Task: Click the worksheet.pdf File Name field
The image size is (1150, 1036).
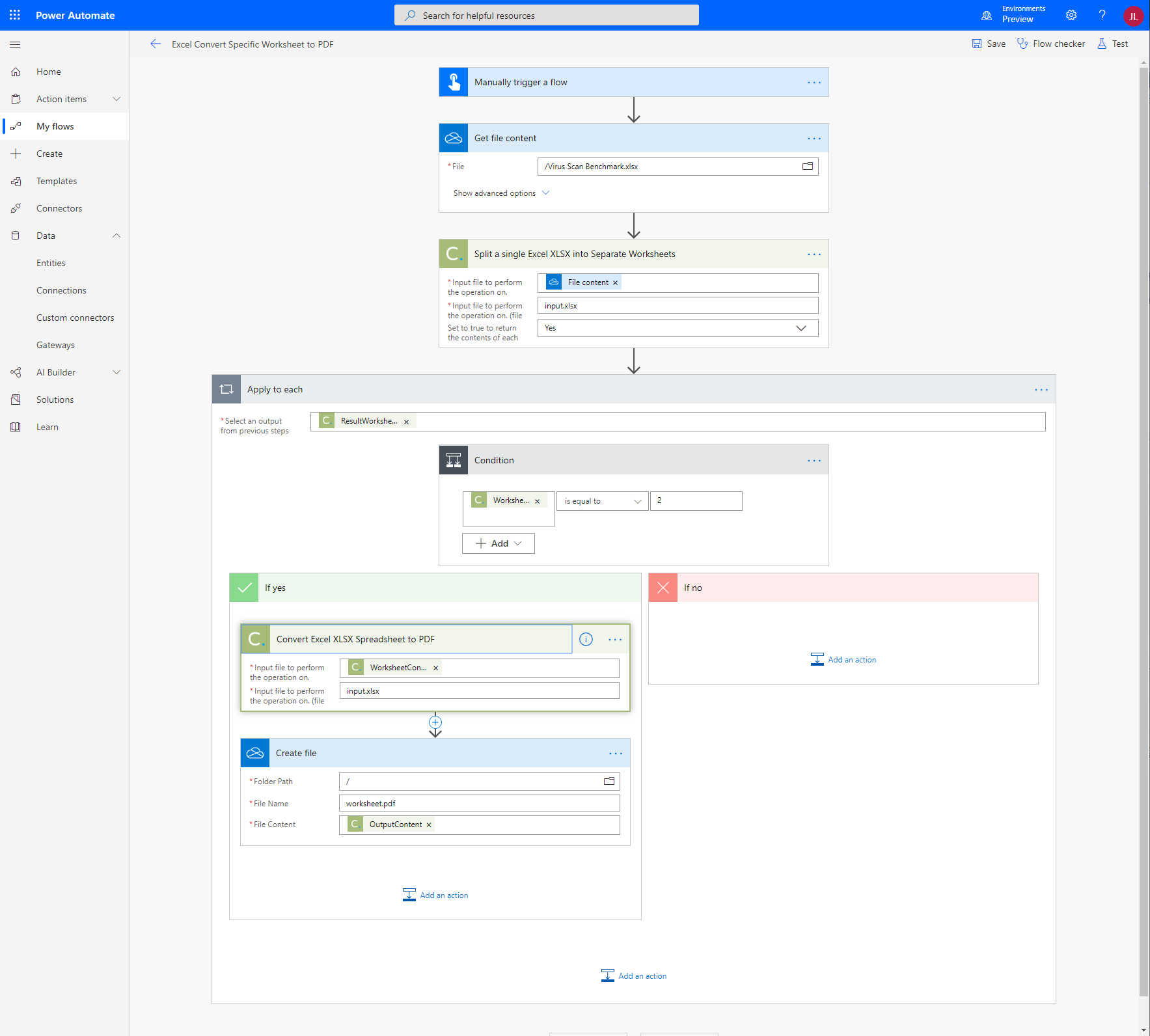Action: tap(479, 803)
